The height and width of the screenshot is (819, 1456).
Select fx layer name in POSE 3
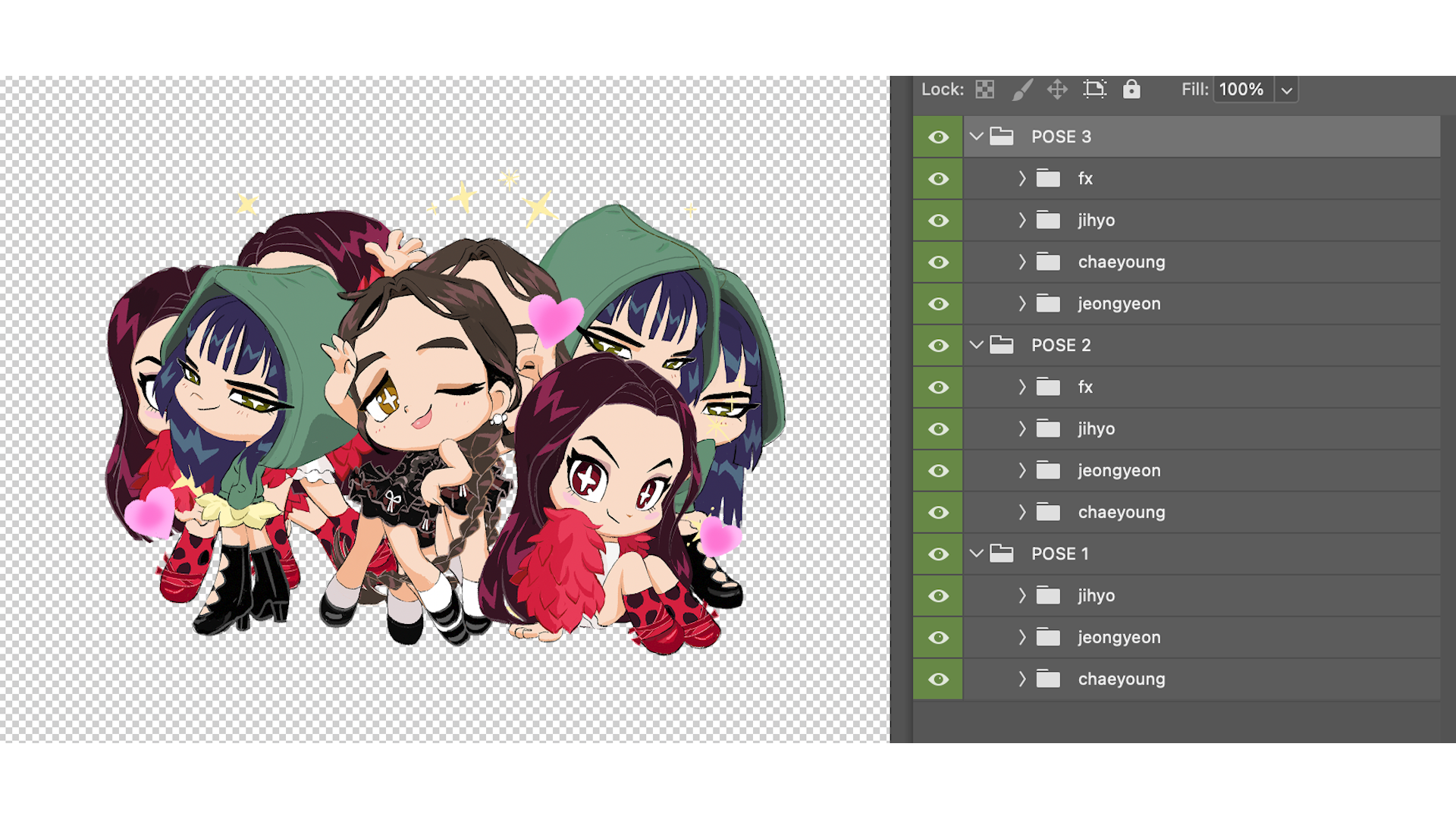1085,178
